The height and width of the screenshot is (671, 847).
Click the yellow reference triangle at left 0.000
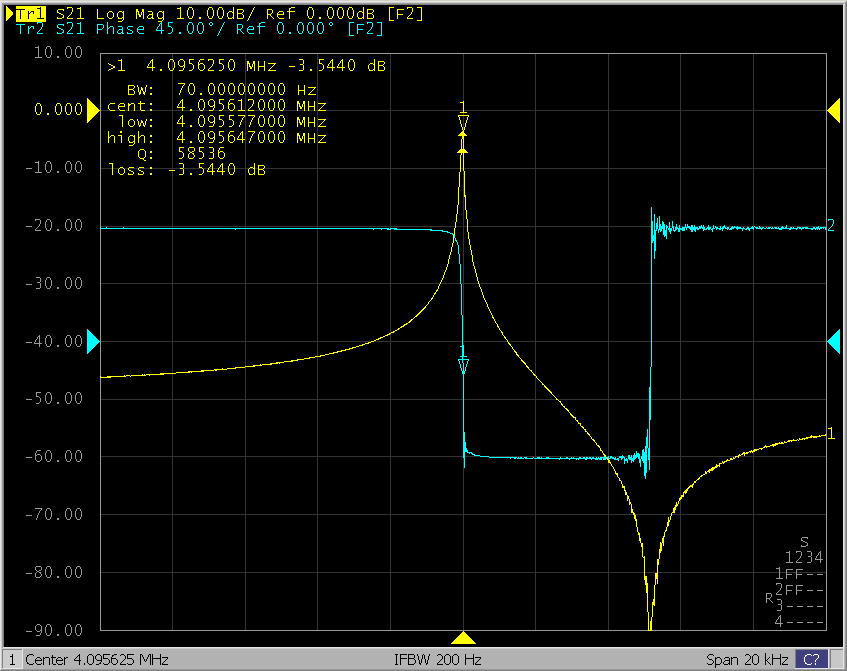coord(94,110)
